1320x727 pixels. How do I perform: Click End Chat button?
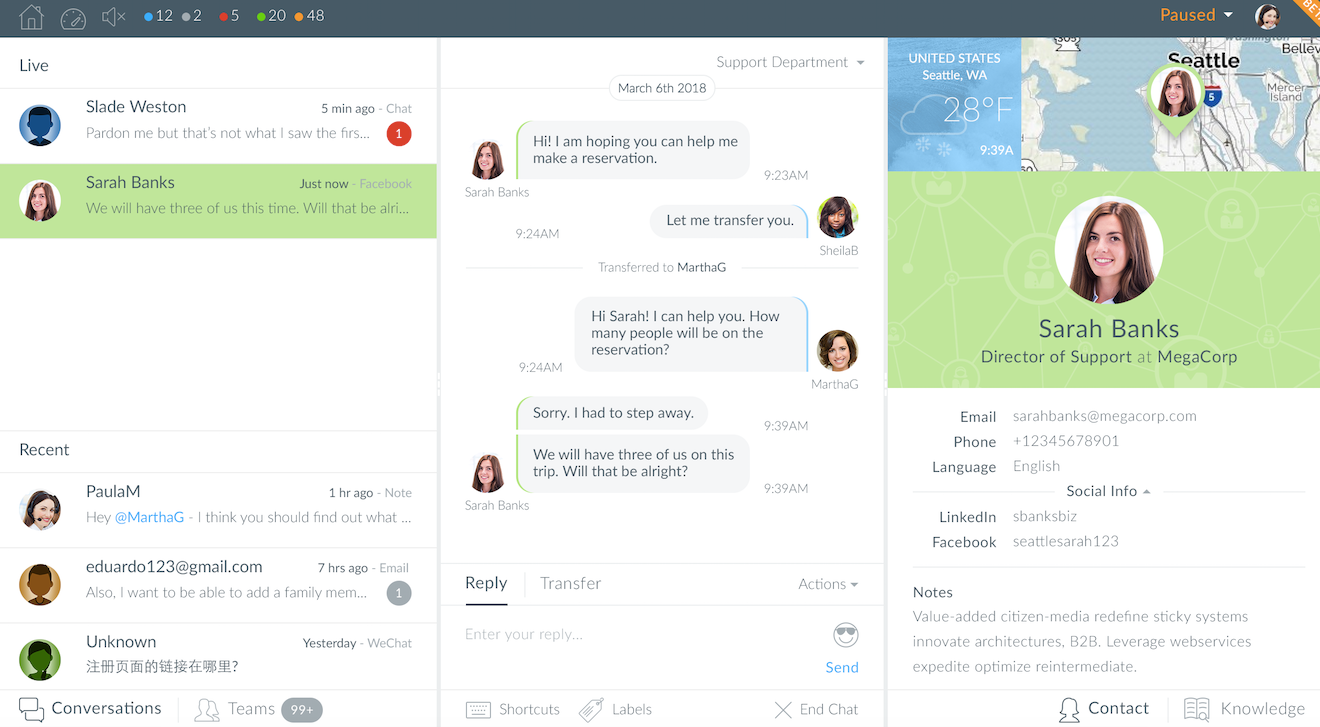pyautogui.click(x=816, y=709)
